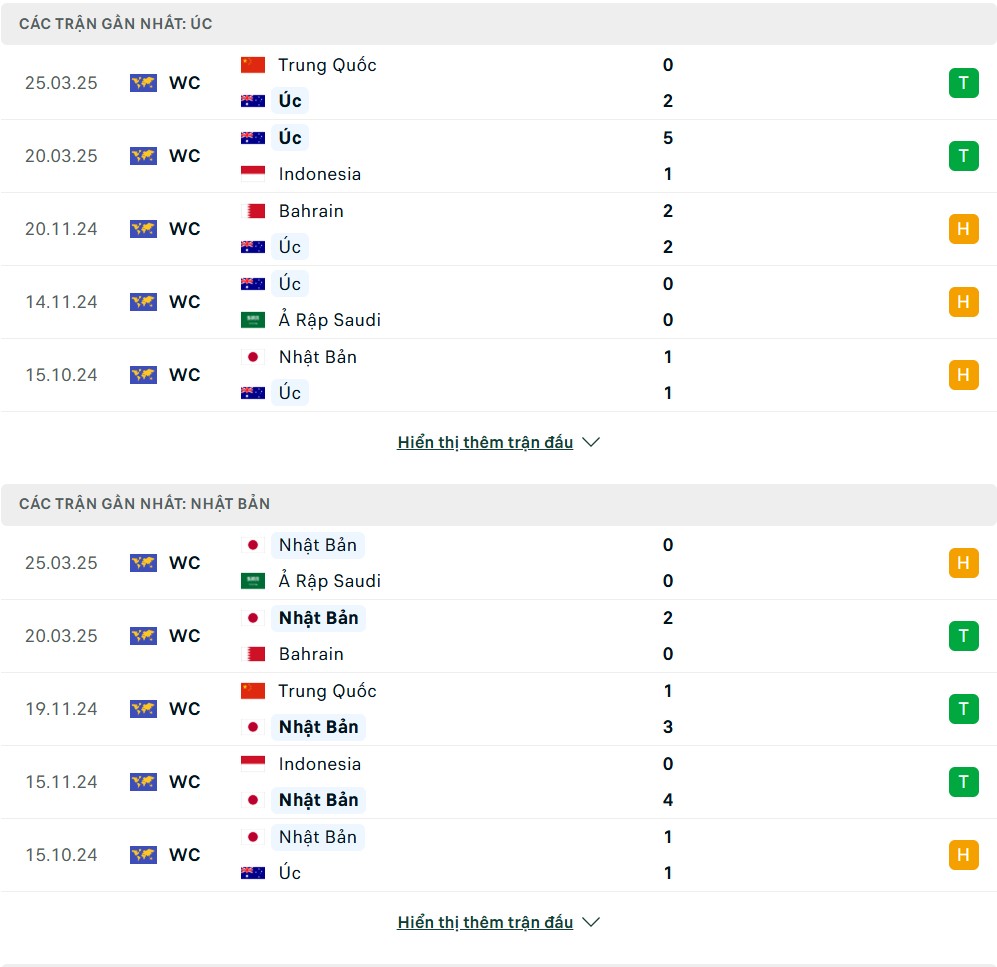Click the Saudi Arabia flag in 14.11.24 match
The image size is (997, 967).
point(252,320)
